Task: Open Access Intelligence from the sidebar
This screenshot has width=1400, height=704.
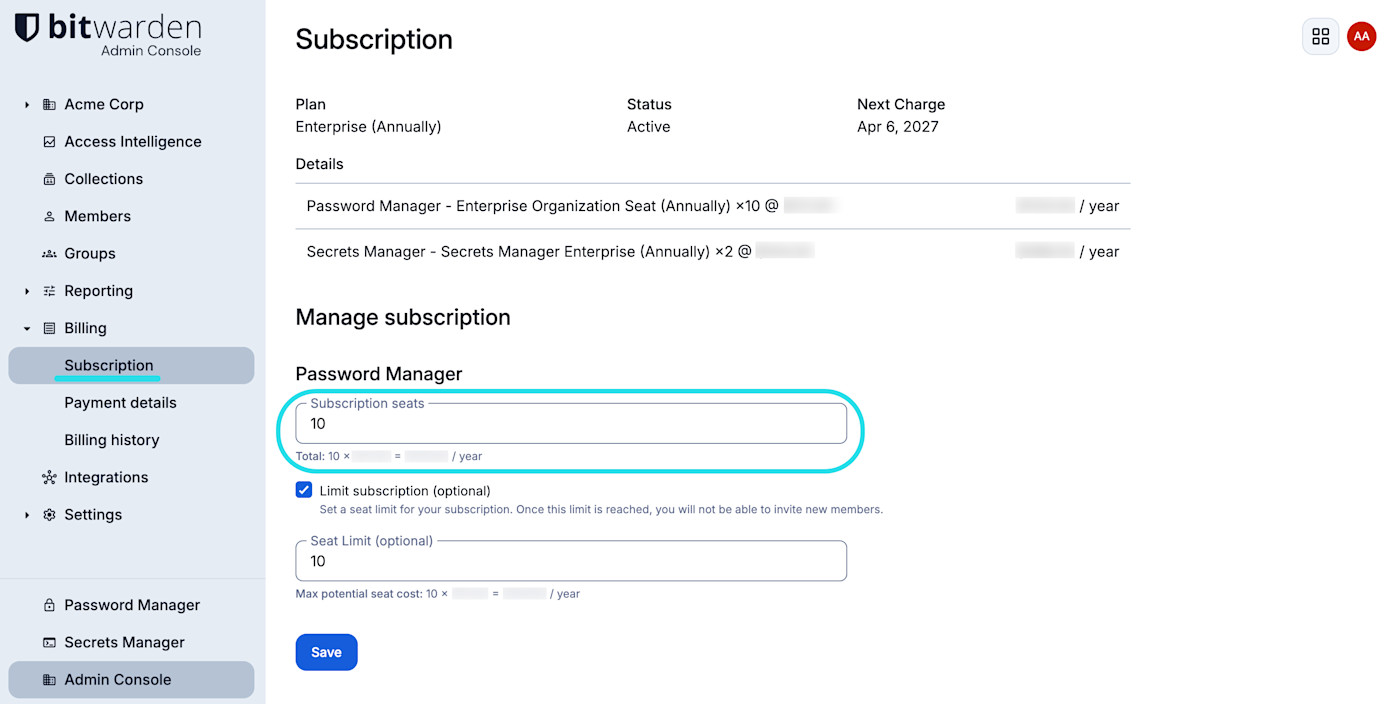Action: tap(48, 141)
